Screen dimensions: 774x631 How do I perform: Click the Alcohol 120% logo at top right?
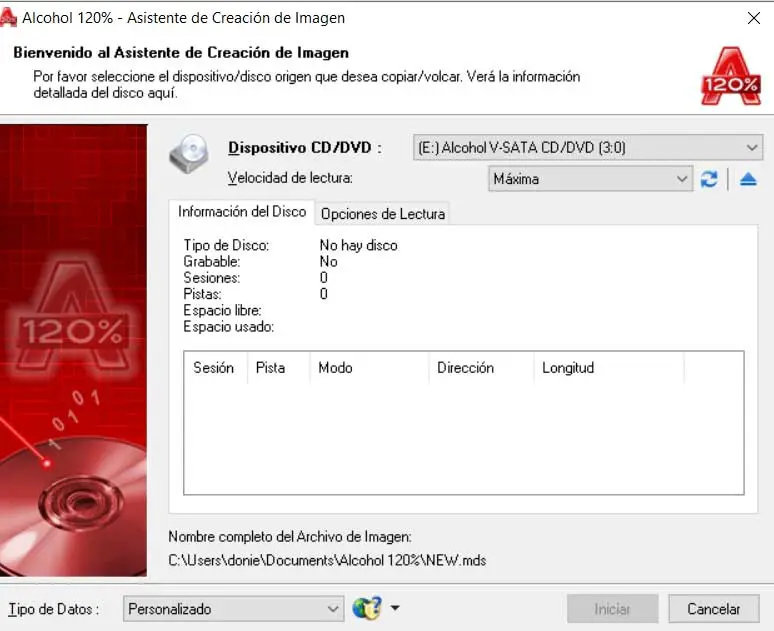click(x=731, y=76)
